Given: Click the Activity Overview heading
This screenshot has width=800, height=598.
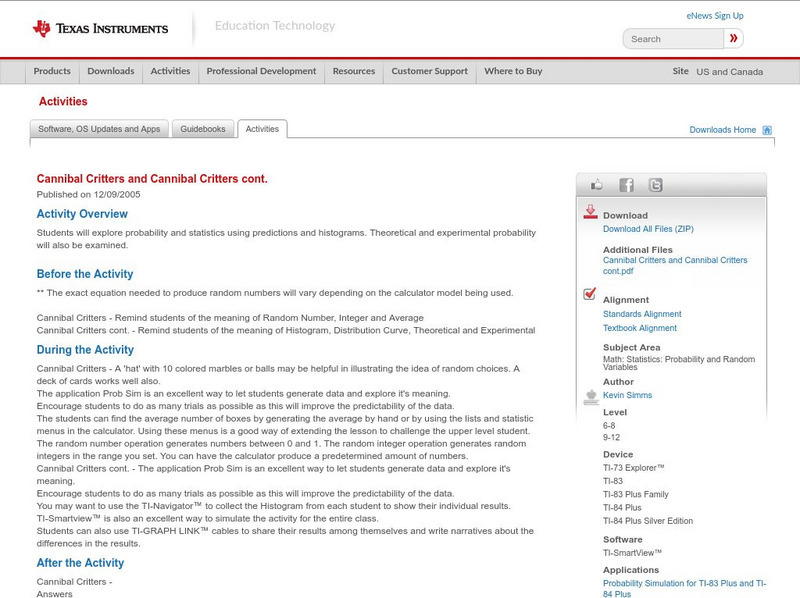Looking at the screenshot, I should pos(82,214).
